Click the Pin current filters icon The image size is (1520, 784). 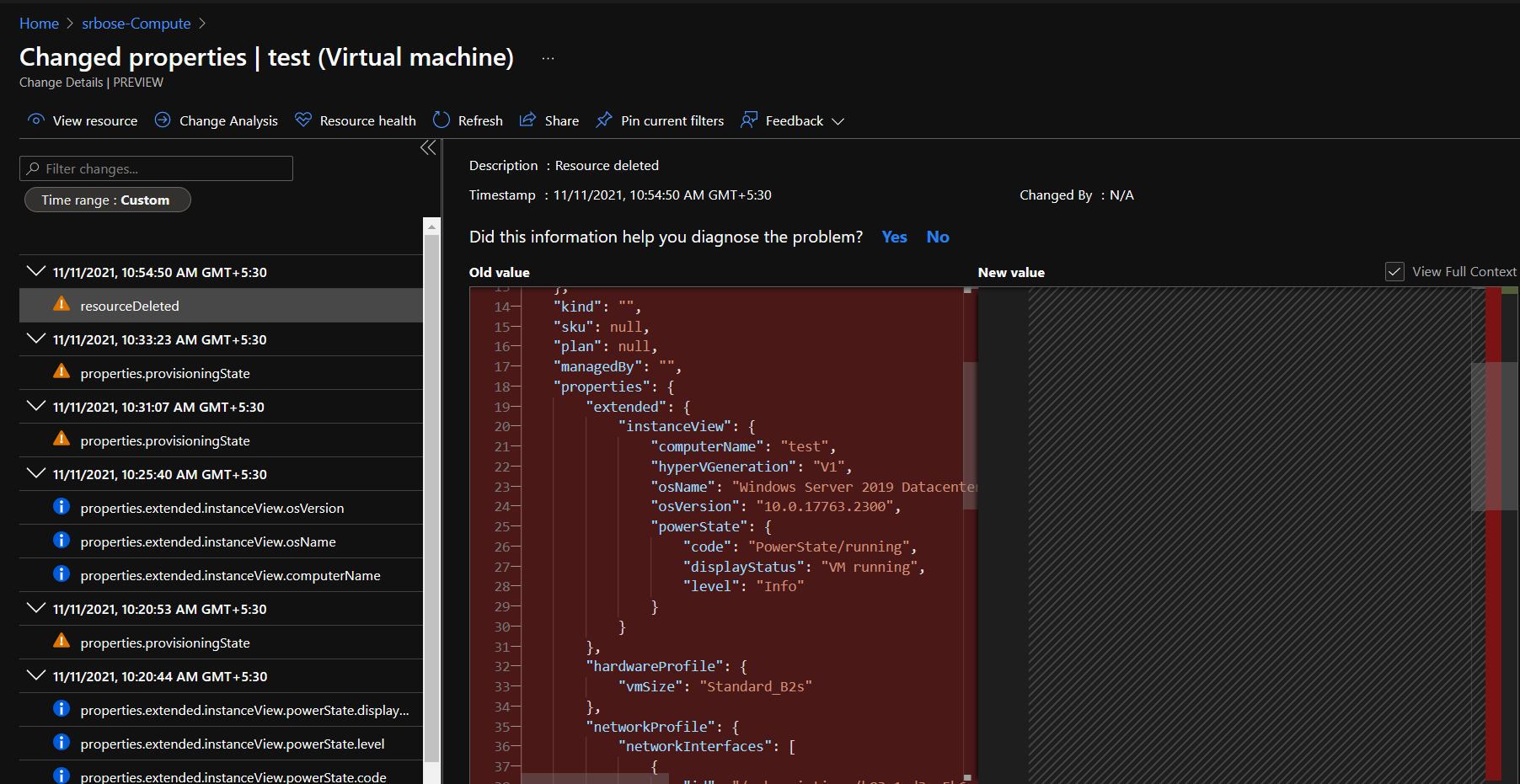tap(604, 120)
